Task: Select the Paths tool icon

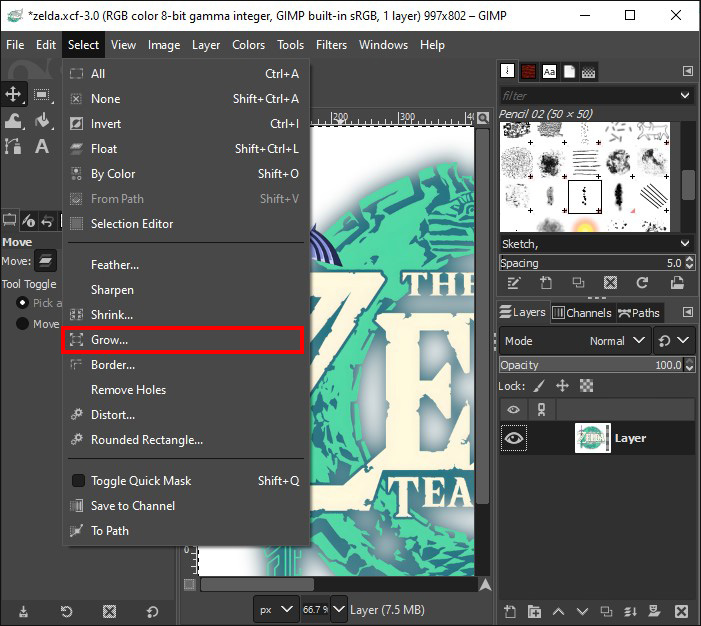Action: click(x=13, y=146)
